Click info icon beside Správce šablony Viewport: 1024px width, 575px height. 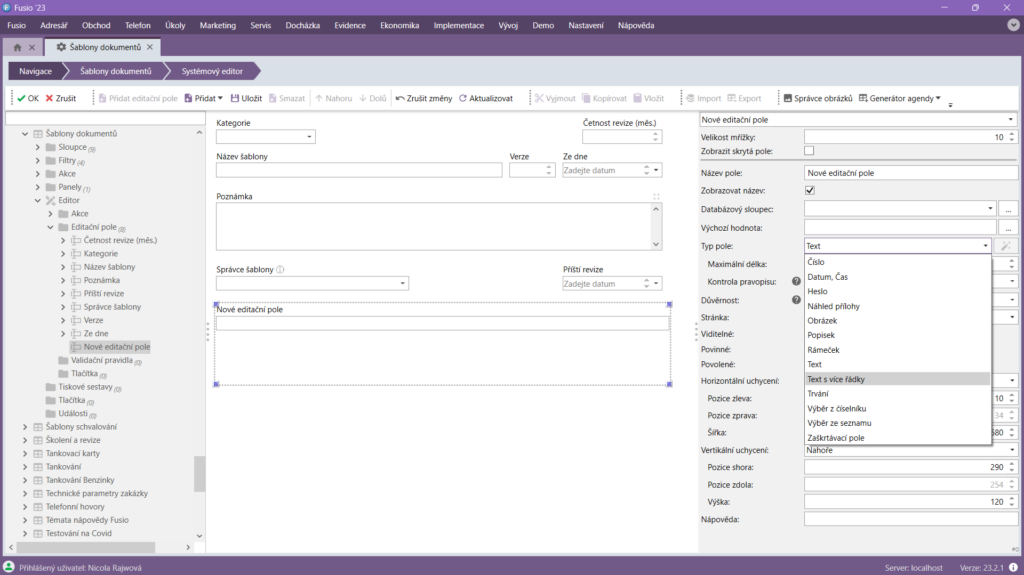[x=280, y=269]
